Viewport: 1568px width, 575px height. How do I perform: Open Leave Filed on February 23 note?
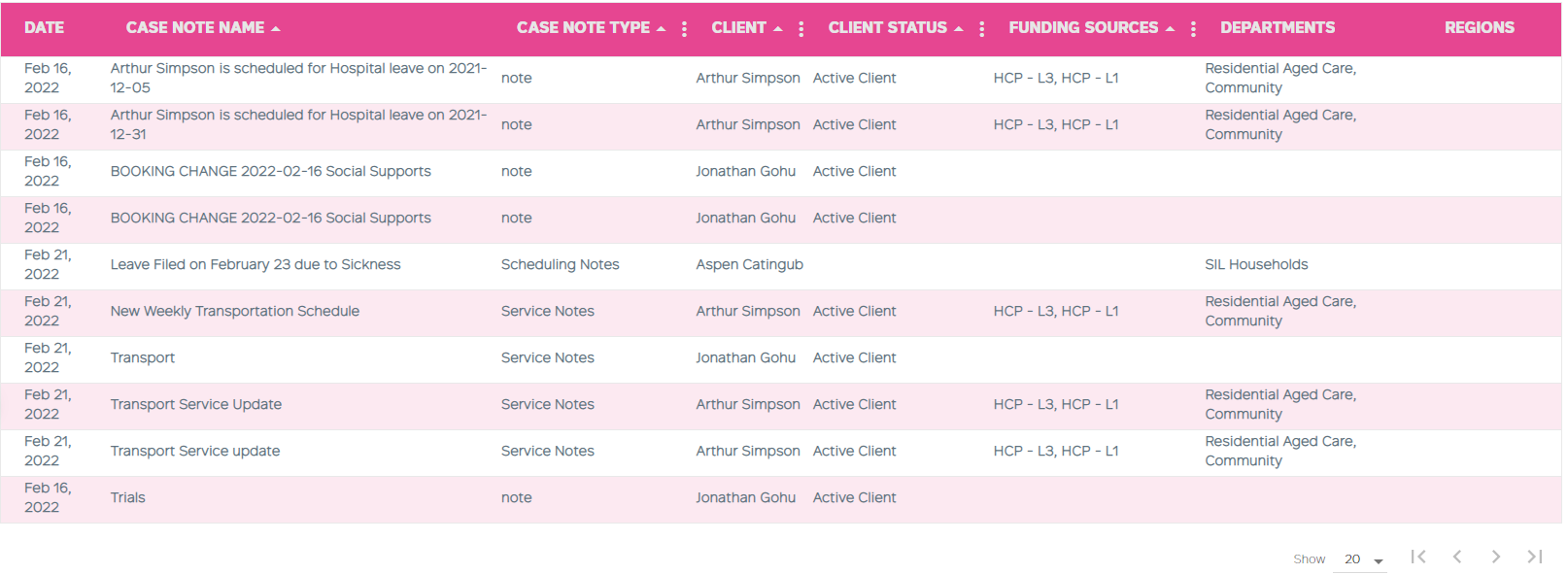coord(256,265)
